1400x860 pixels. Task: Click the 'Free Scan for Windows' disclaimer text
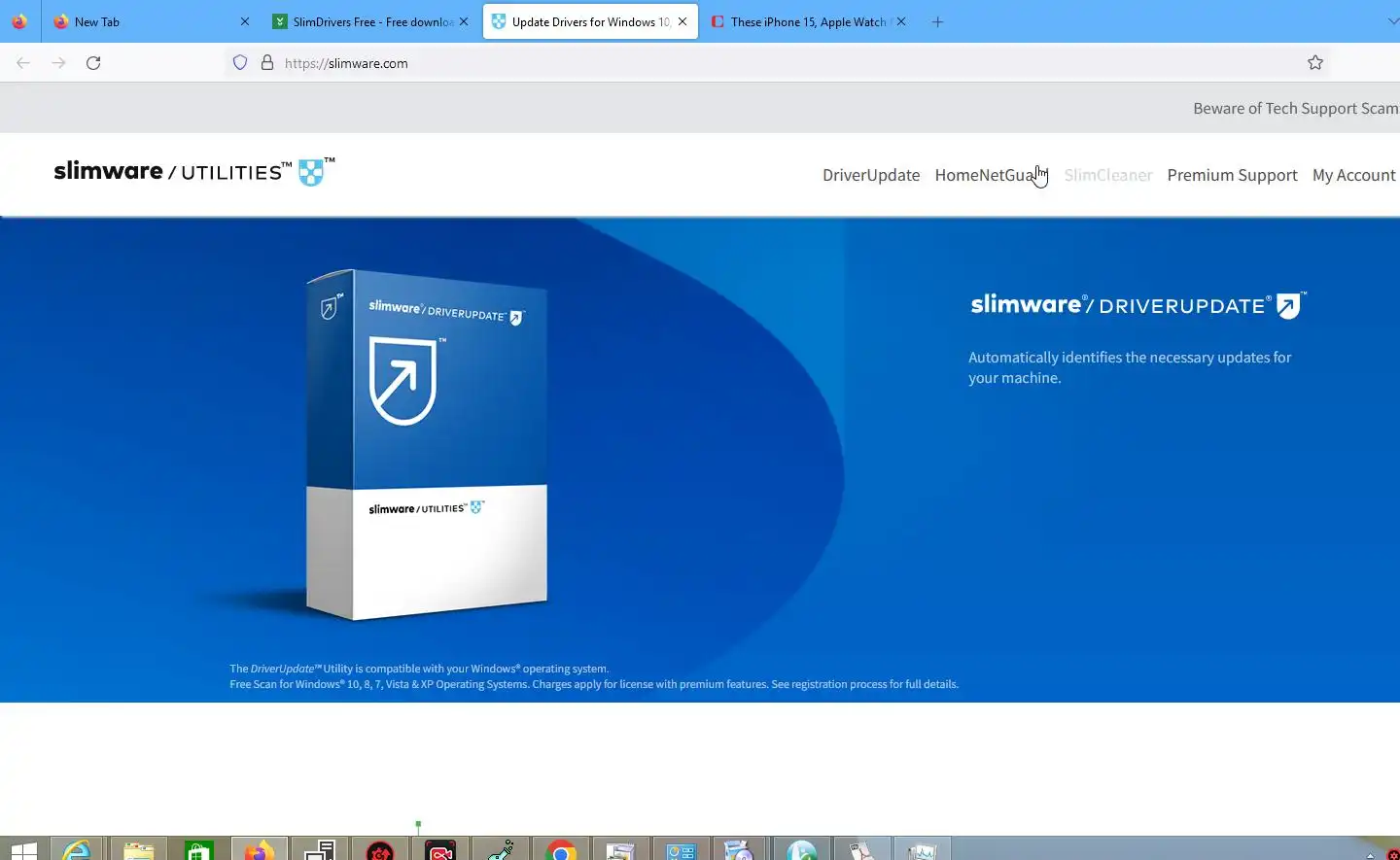[x=594, y=684]
